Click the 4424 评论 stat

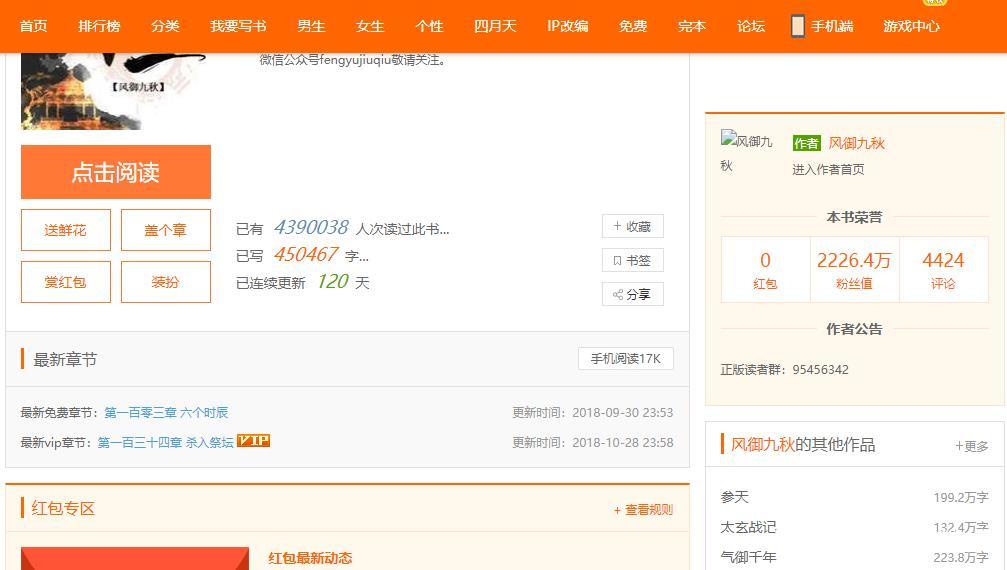[943, 270]
